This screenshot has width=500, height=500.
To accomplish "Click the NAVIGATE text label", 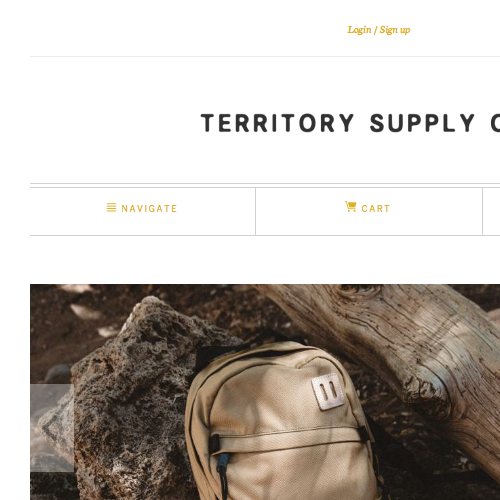I will coord(149,209).
